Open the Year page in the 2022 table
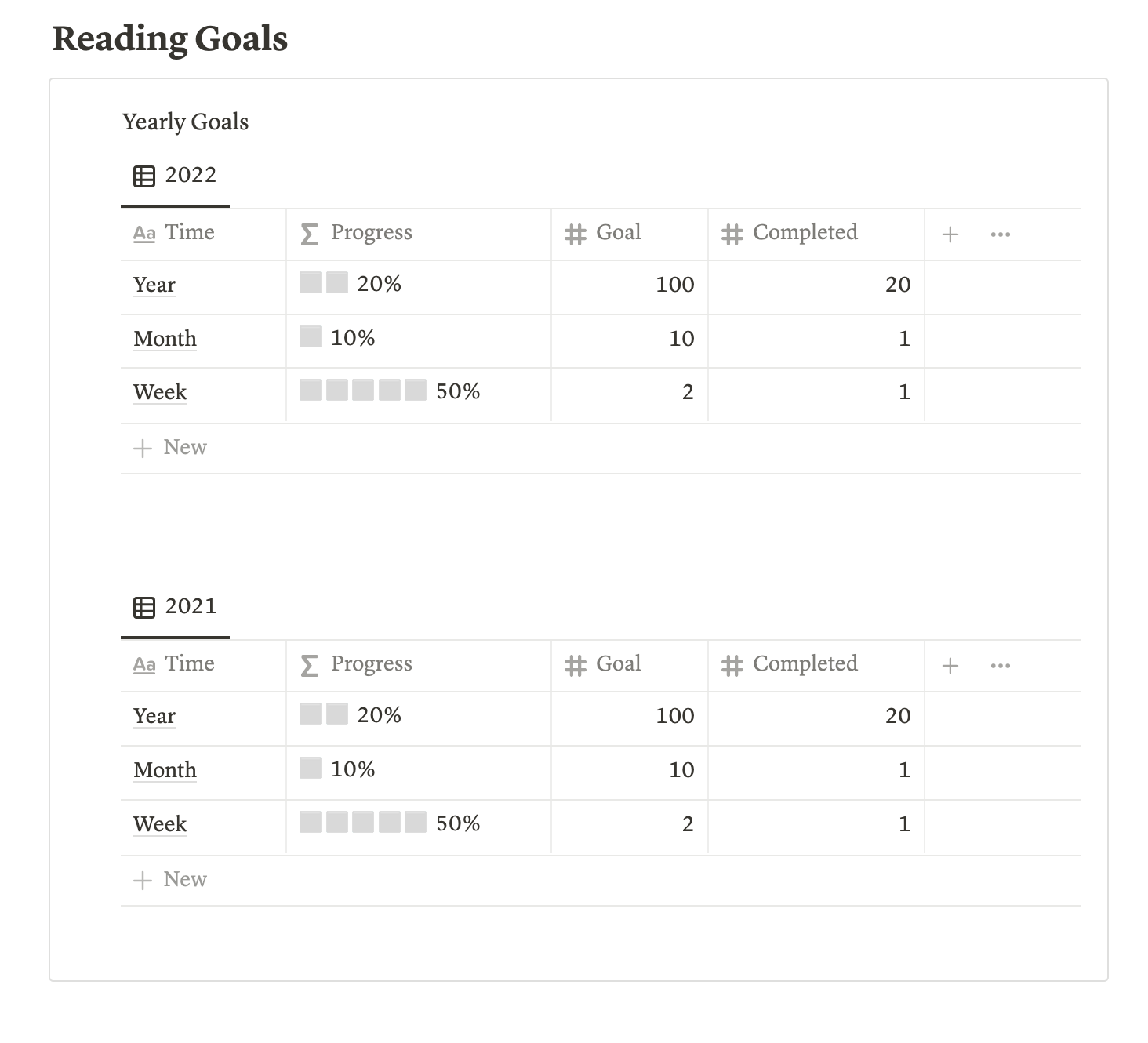The height and width of the screenshot is (1043, 1148). pyautogui.click(x=154, y=285)
